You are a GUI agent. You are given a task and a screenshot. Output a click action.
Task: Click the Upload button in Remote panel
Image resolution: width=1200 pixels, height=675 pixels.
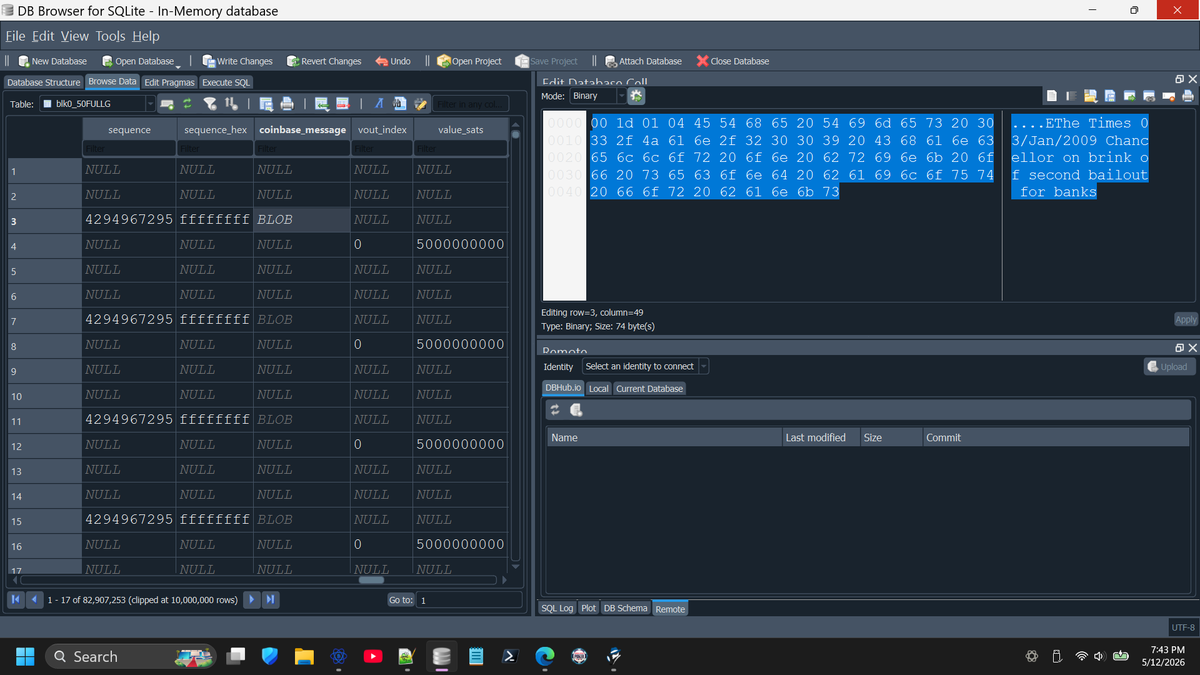click(x=1168, y=366)
